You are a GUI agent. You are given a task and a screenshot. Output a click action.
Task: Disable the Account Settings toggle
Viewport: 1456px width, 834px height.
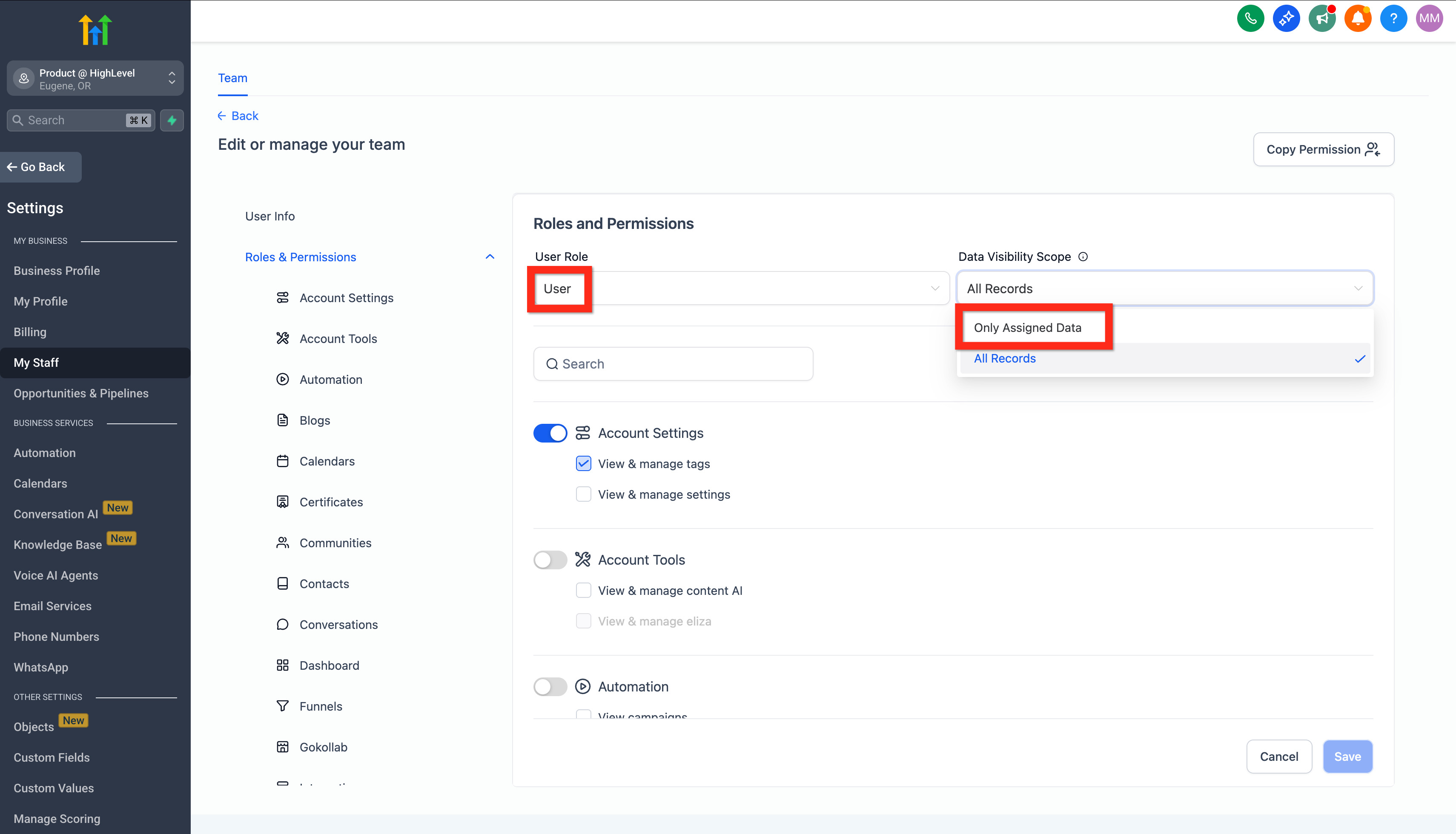tap(550, 433)
